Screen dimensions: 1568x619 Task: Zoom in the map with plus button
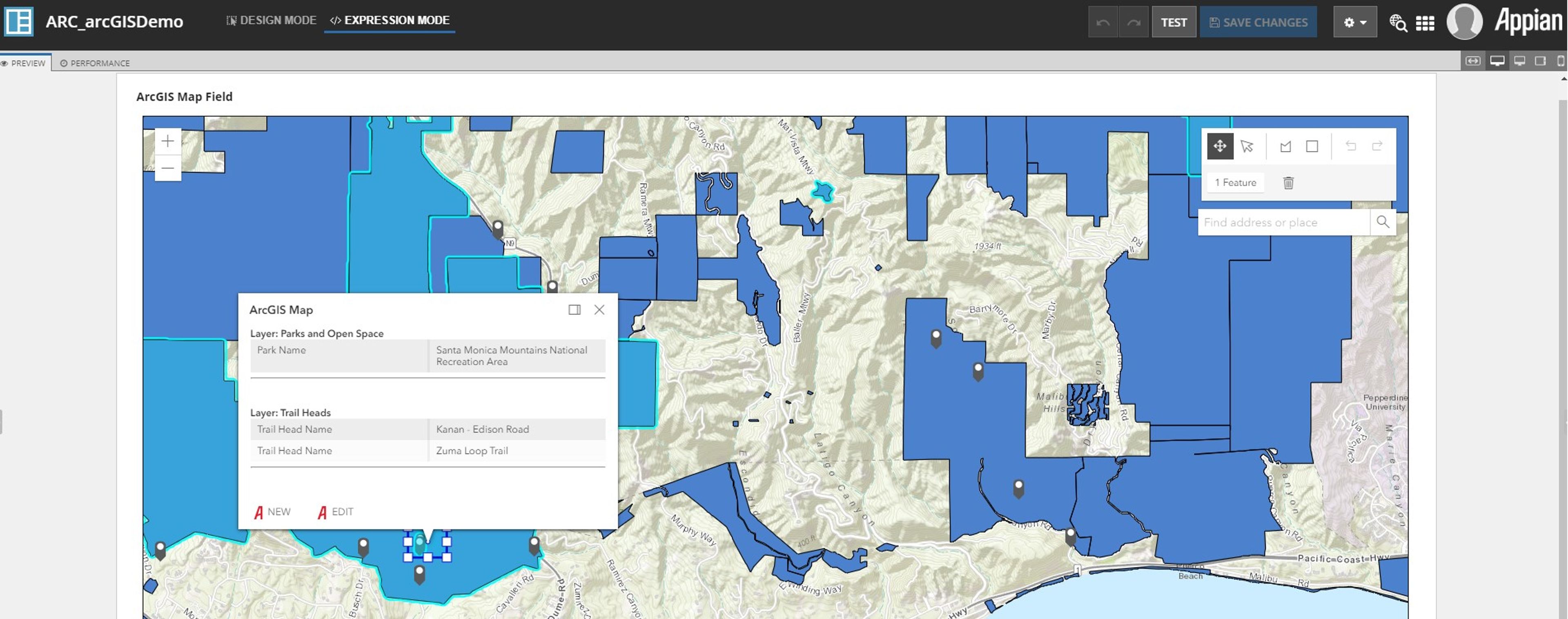pyautogui.click(x=167, y=141)
